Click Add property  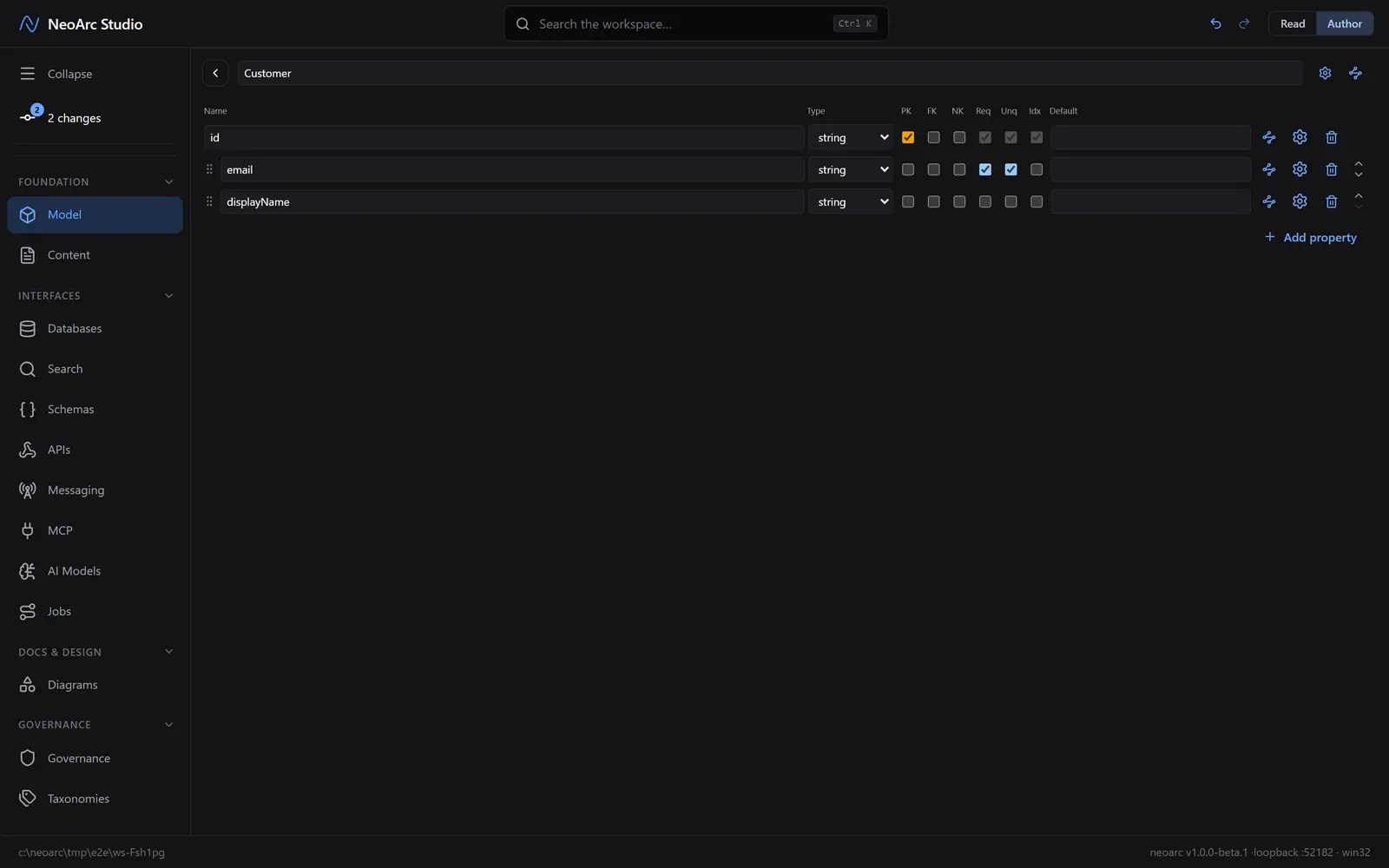(x=1311, y=237)
